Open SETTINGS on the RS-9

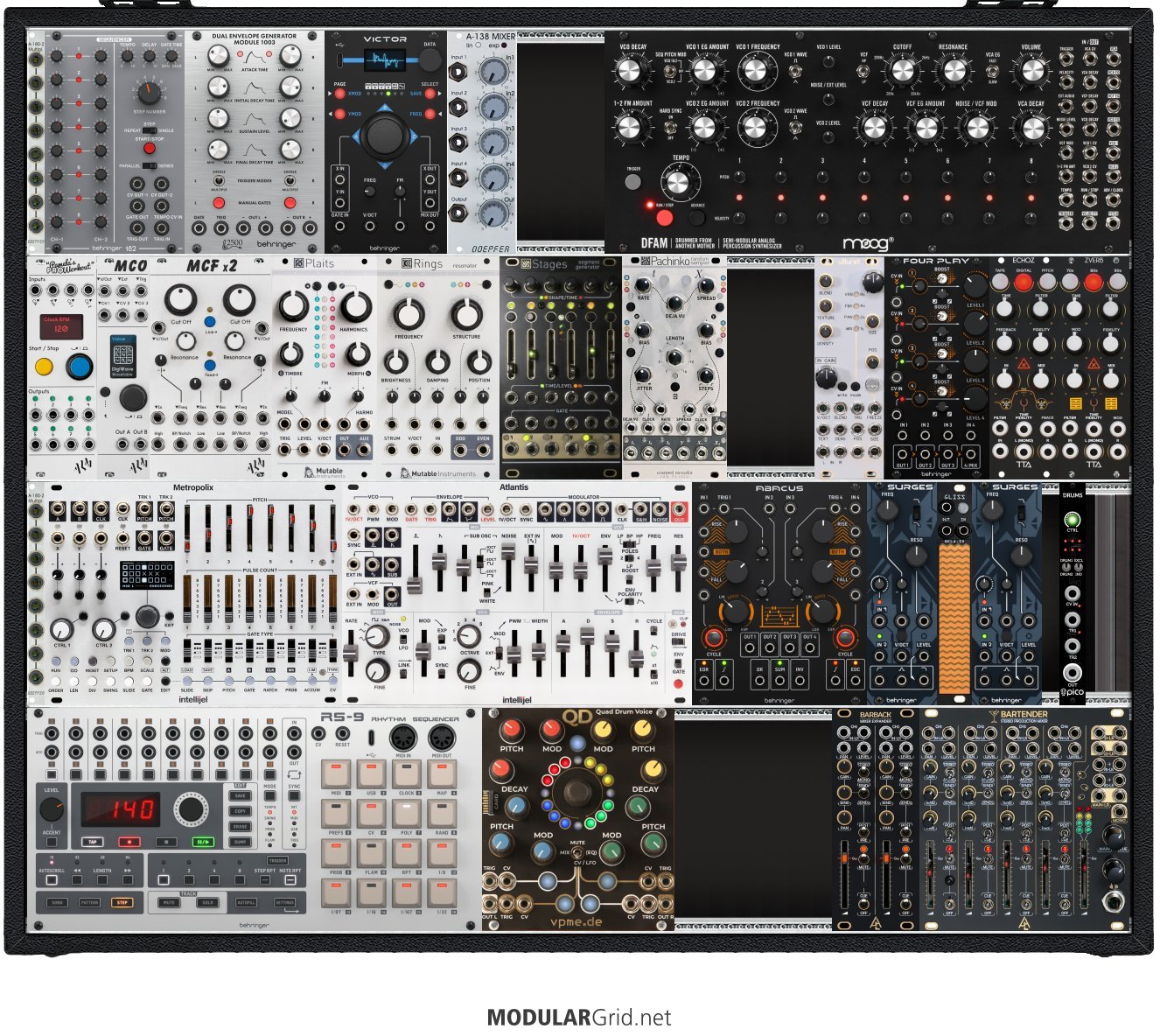point(285,902)
